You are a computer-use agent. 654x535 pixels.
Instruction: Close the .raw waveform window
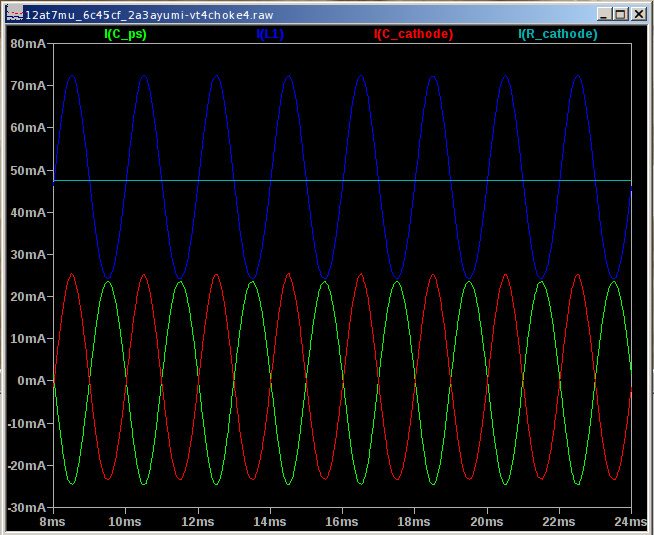(638, 14)
